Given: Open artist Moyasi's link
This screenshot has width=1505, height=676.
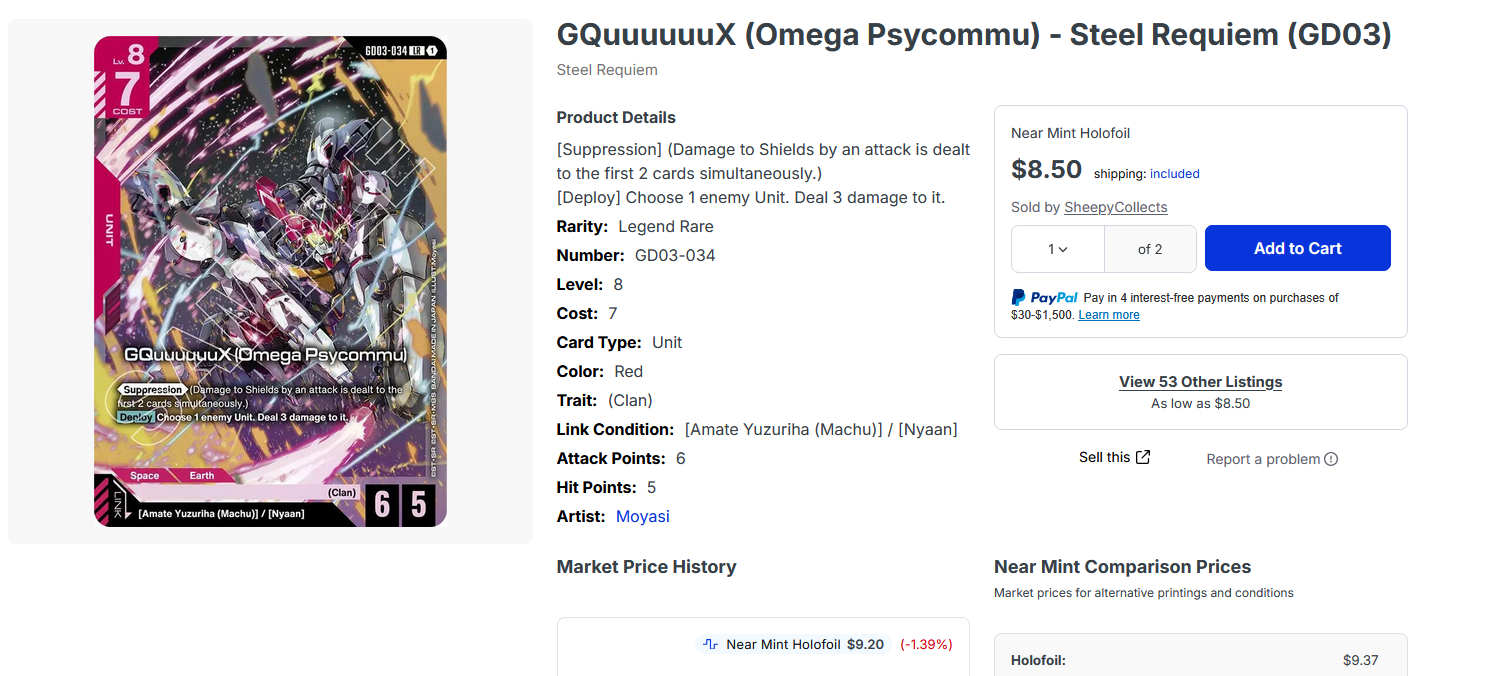Looking at the screenshot, I should (x=642, y=516).
